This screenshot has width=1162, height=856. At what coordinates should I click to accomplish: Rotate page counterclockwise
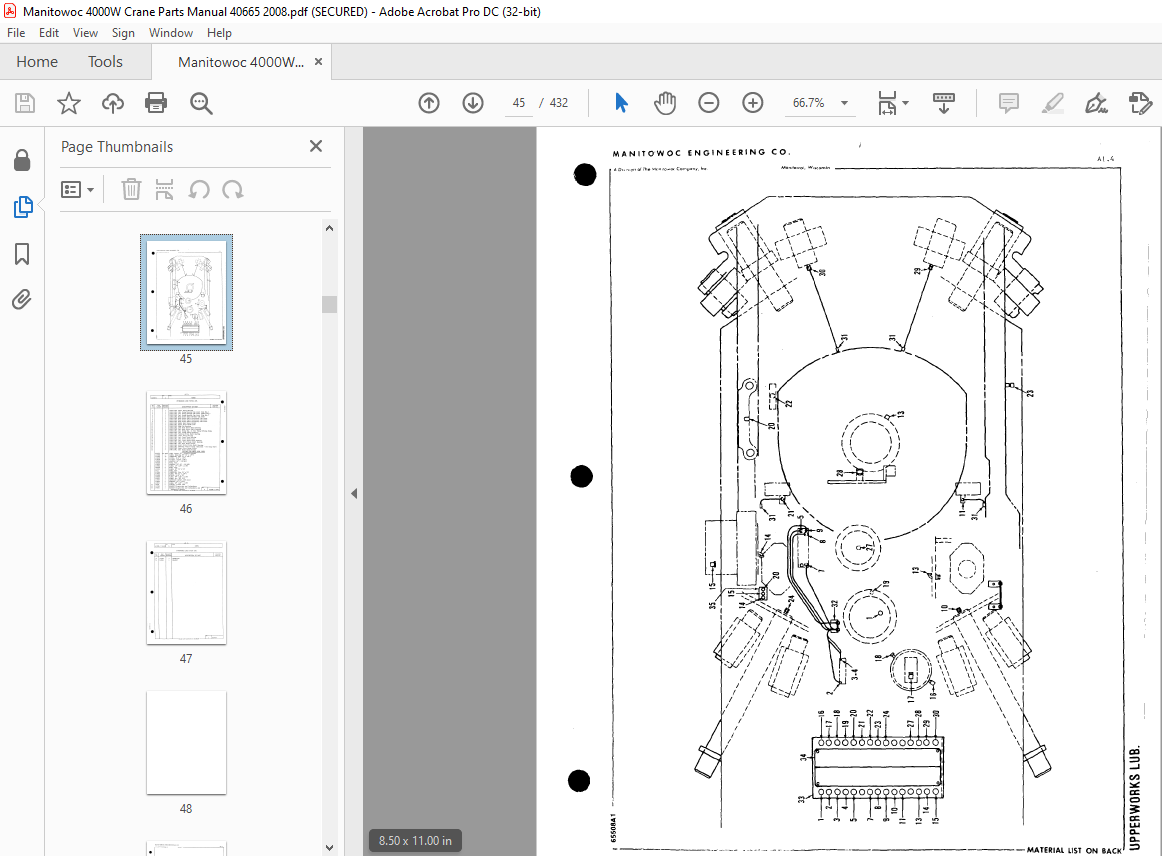[x=199, y=190]
